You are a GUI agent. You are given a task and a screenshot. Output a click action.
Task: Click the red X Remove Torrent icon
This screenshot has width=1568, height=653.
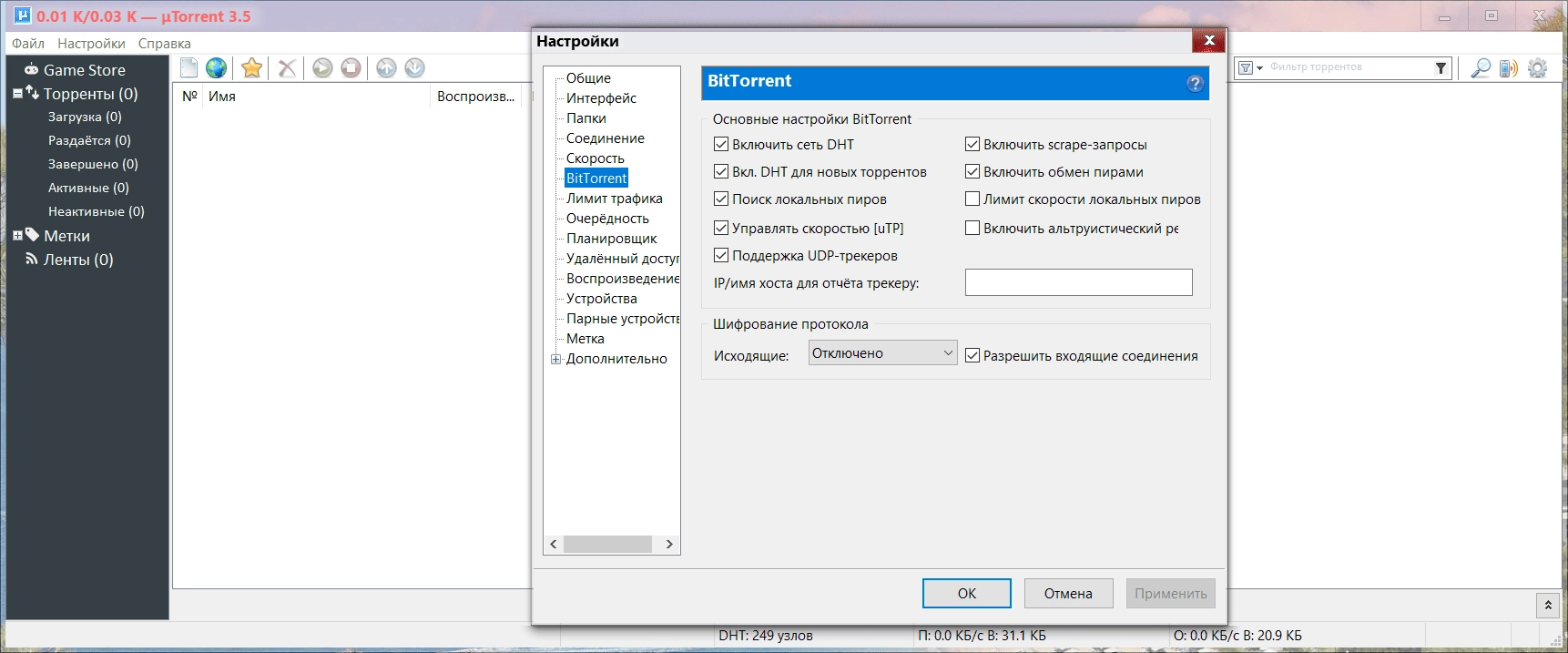[x=287, y=68]
